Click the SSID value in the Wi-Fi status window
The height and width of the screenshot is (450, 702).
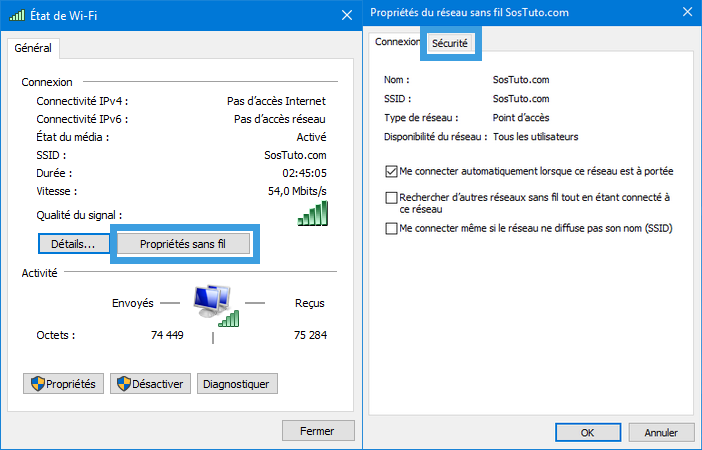click(295, 155)
